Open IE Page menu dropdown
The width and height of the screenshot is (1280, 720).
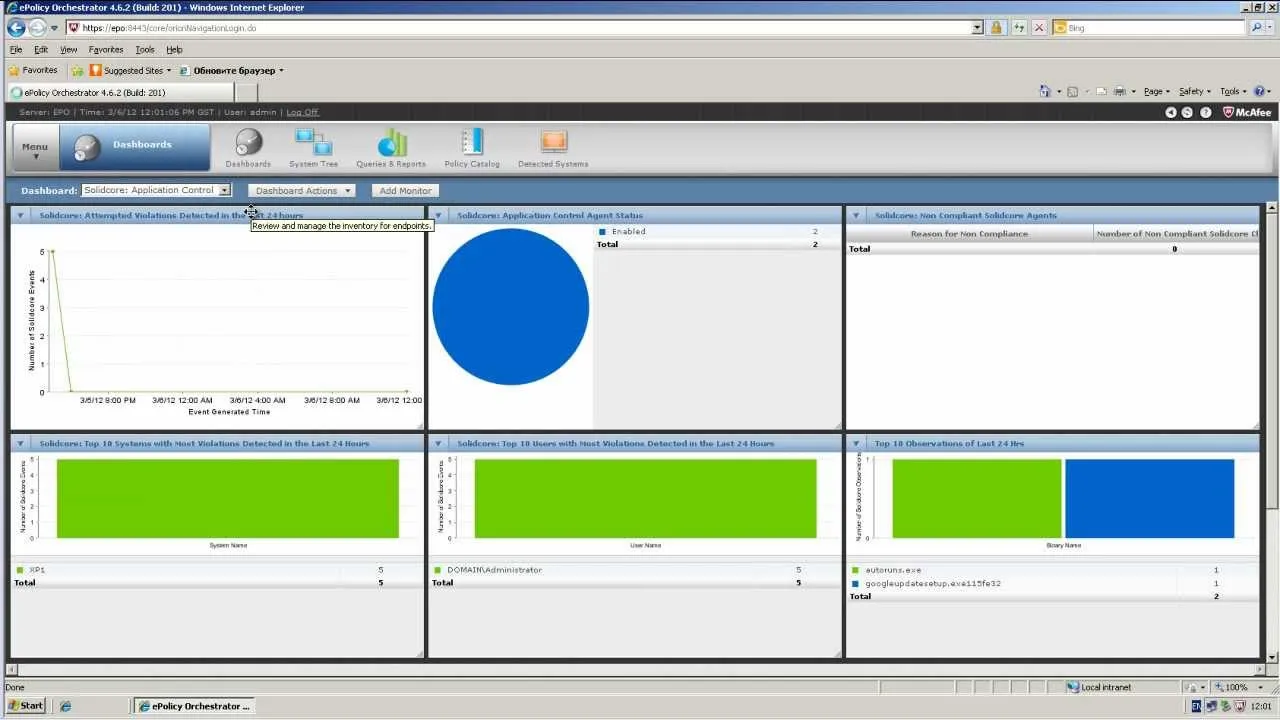(1156, 91)
